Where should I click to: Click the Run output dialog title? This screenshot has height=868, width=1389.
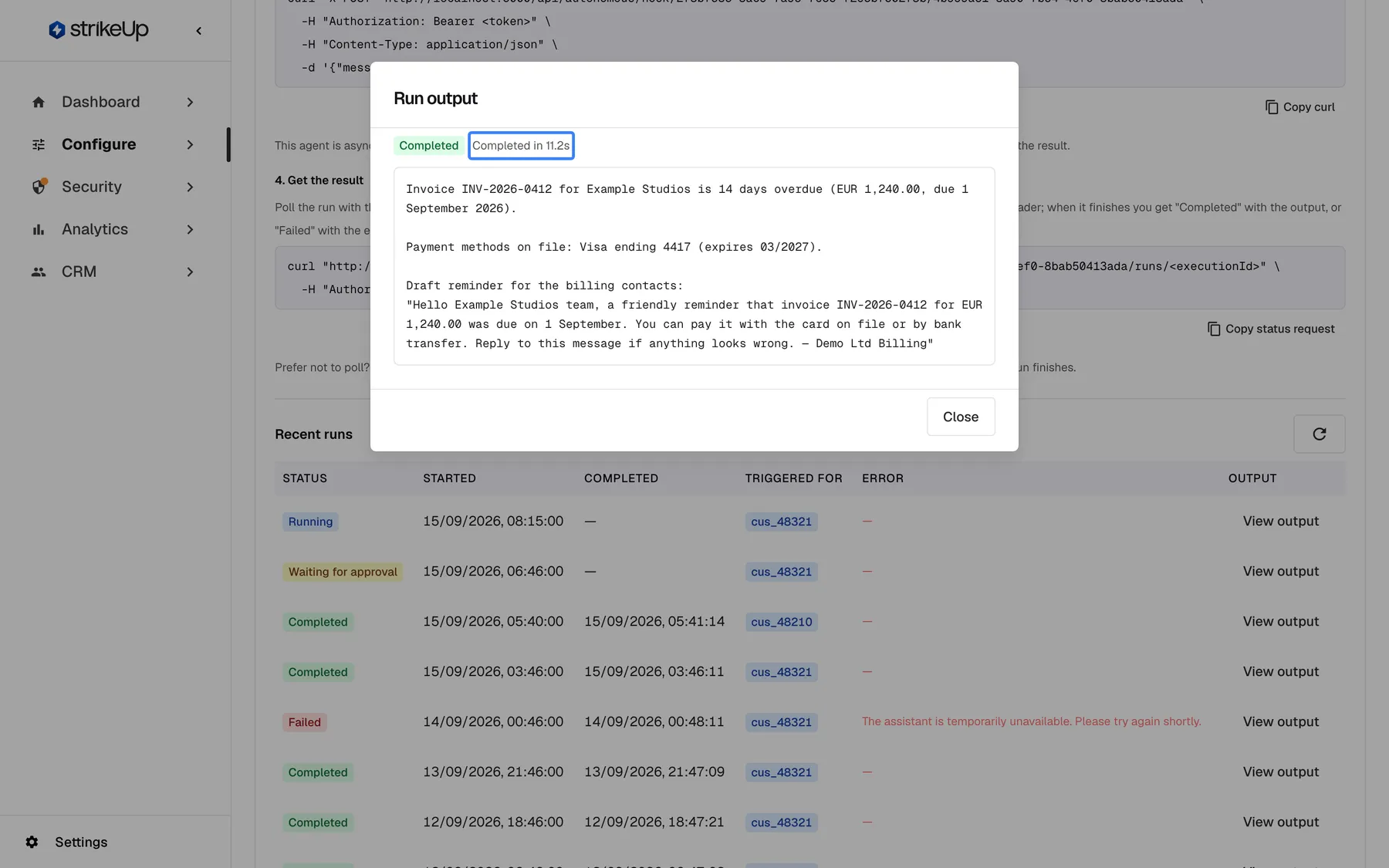point(435,98)
